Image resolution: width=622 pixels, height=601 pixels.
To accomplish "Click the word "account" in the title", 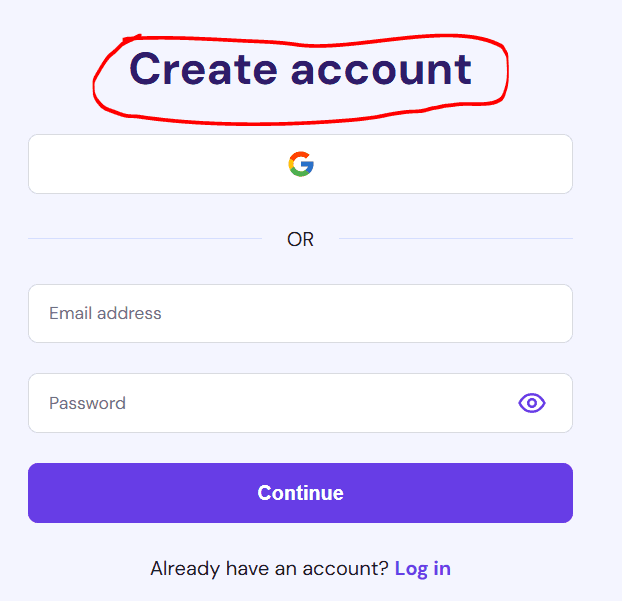I will (381, 71).
